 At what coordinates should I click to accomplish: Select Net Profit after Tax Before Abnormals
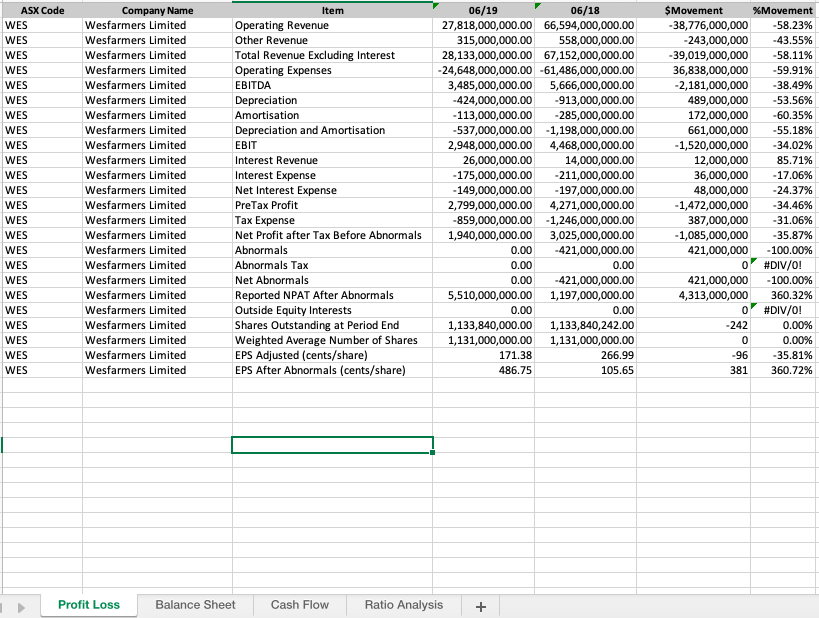coord(332,236)
